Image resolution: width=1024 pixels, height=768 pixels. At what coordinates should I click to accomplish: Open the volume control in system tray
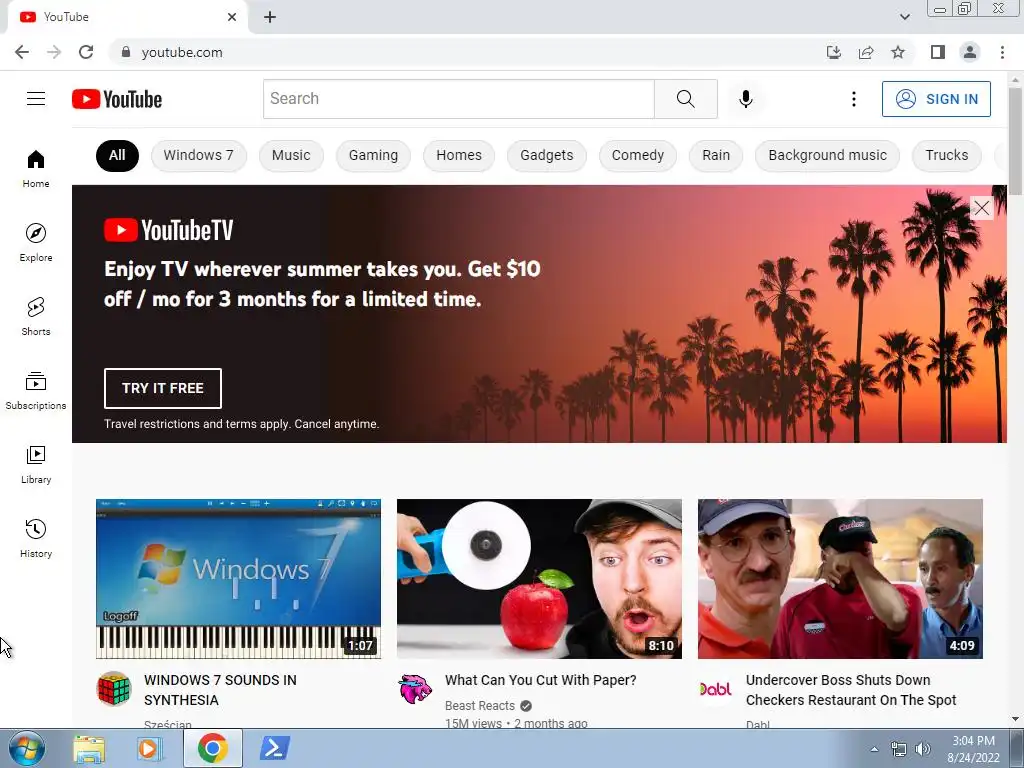coord(923,749)
